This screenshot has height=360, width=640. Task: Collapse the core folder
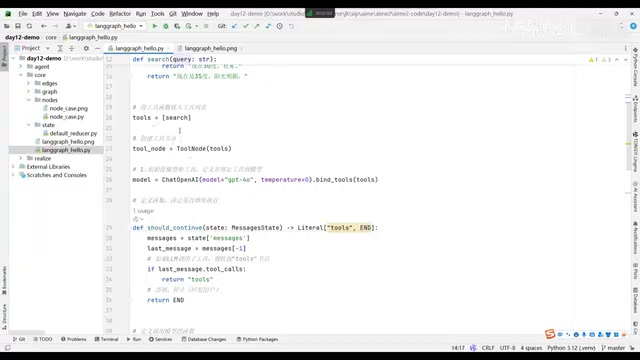click(x=21, y=75)
